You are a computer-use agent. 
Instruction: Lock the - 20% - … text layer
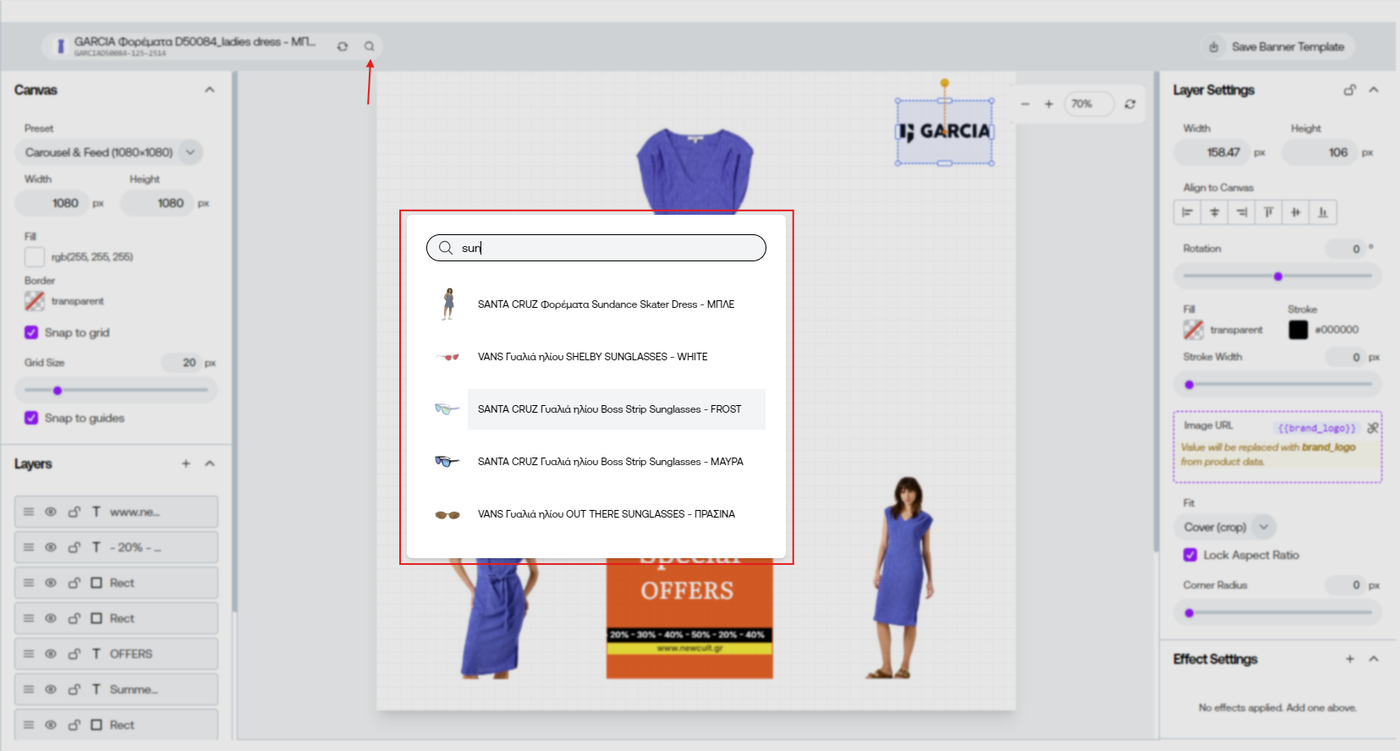coord(74,547)
